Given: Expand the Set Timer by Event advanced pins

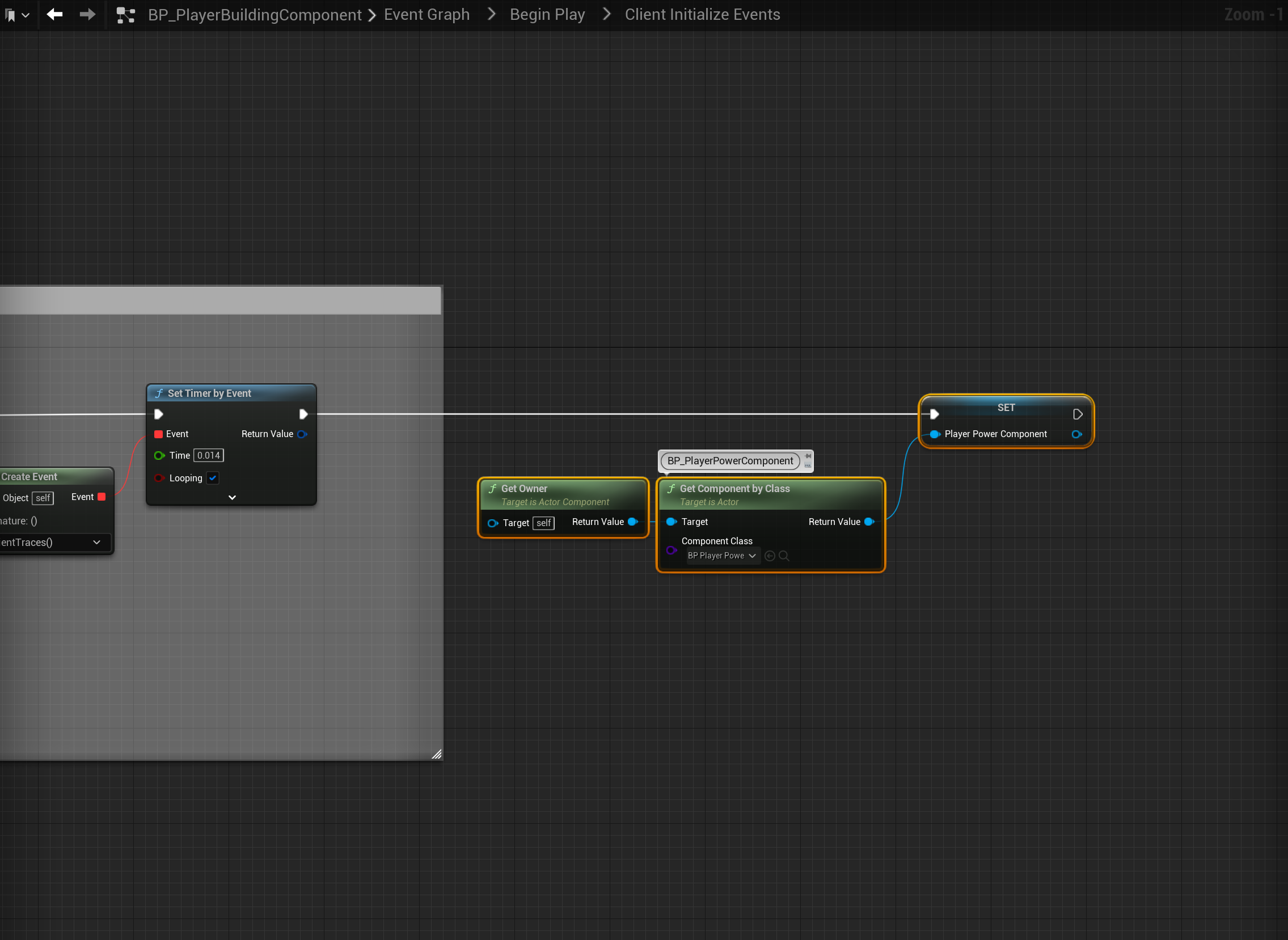Looking at the screenshot, I should pos(231,497).
